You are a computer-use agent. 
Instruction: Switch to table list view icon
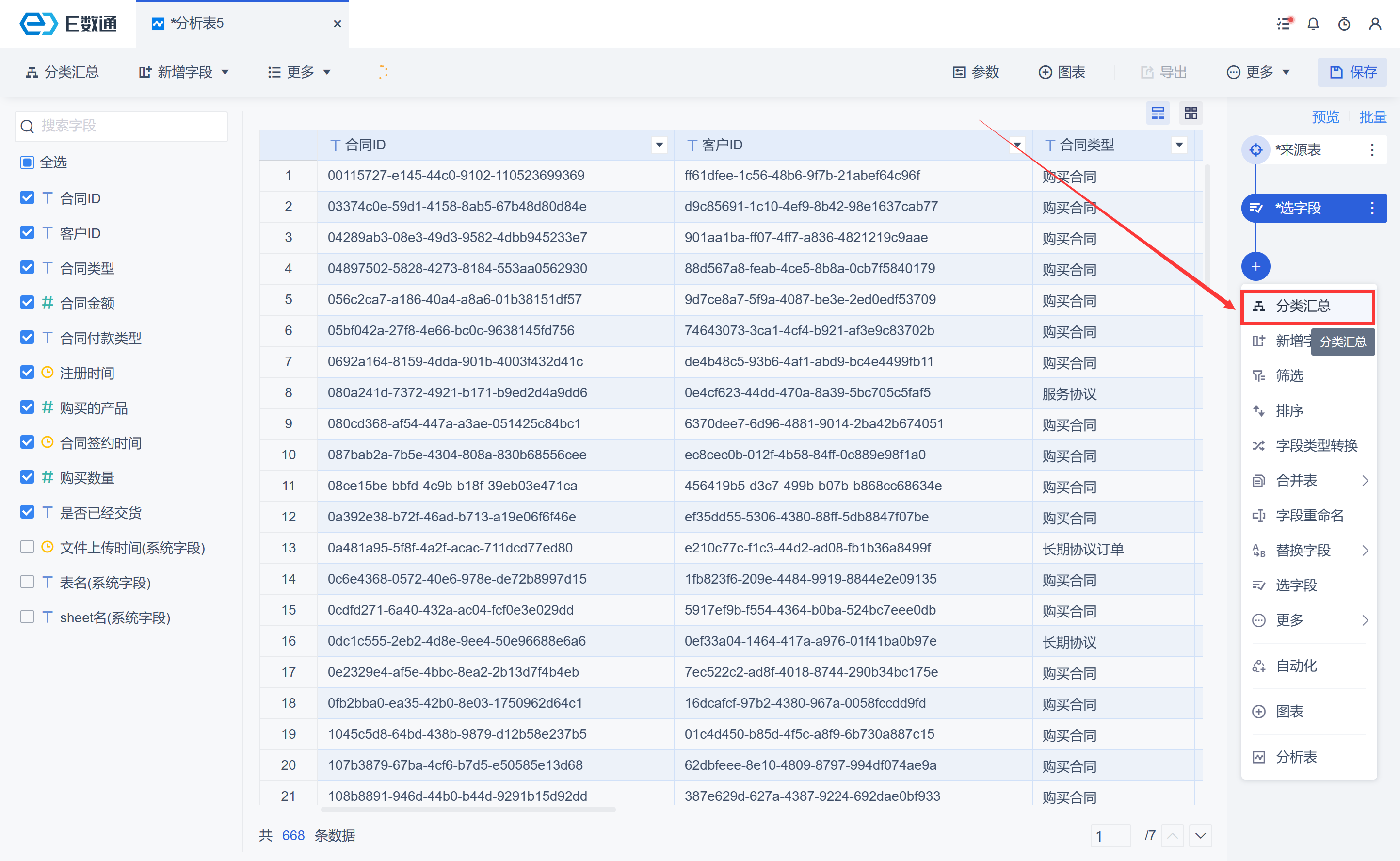coord(1158,114)
